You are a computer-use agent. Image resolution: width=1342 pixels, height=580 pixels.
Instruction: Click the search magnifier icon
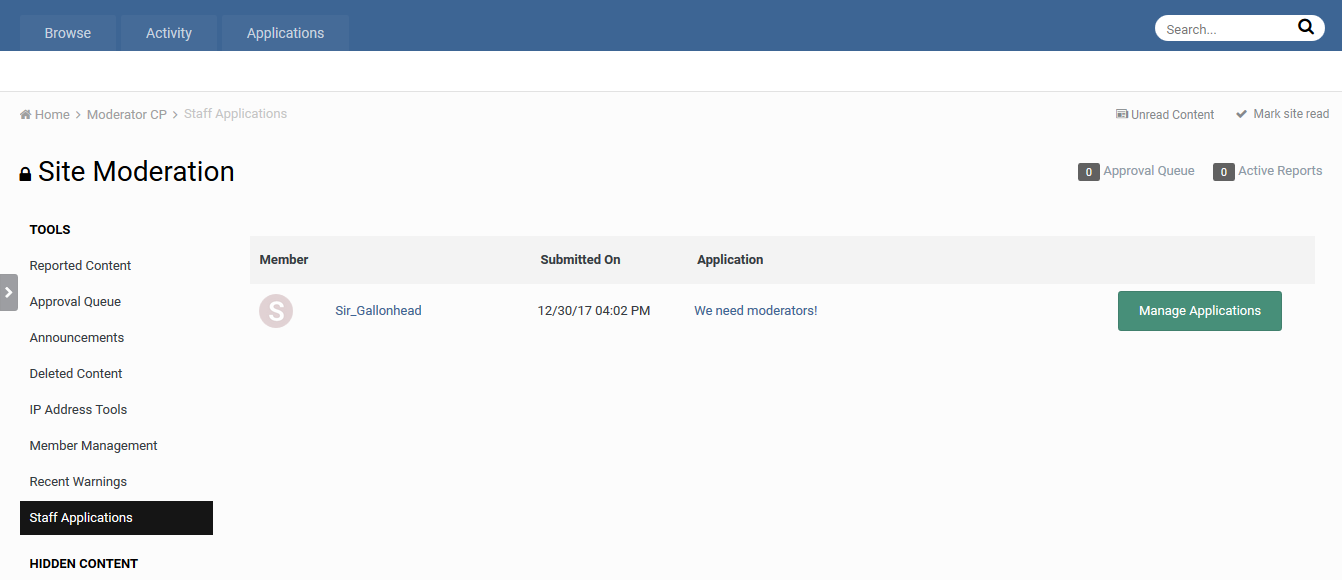click(x=1306, y=27)
